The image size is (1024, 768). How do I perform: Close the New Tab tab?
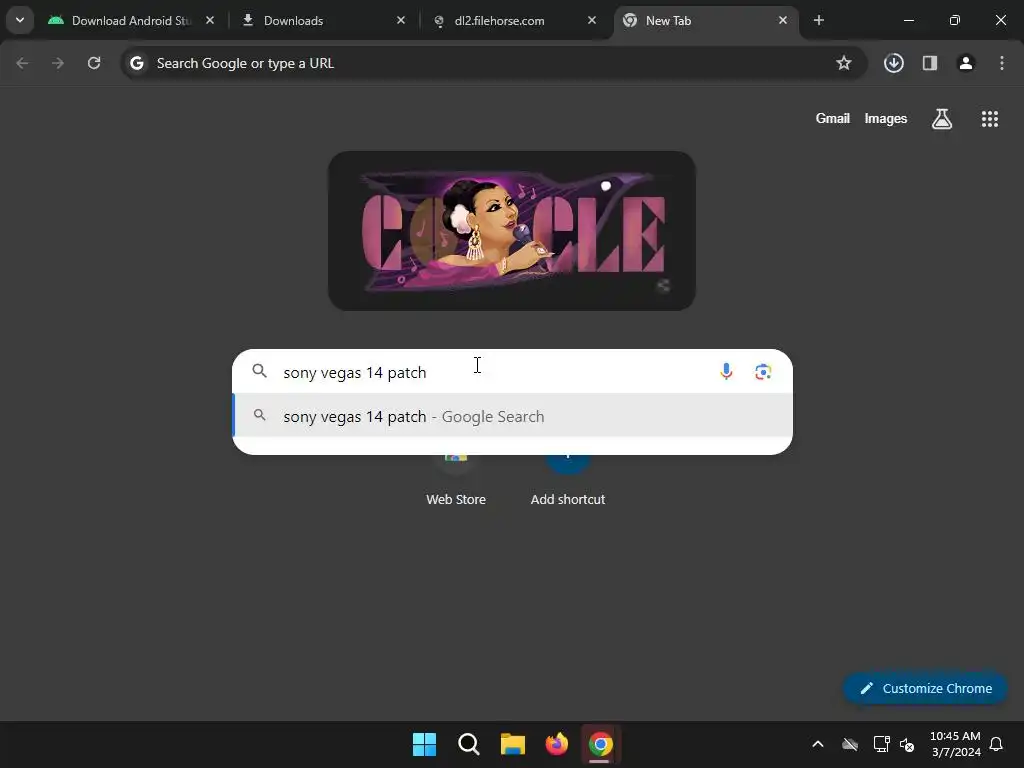[783, 20]
